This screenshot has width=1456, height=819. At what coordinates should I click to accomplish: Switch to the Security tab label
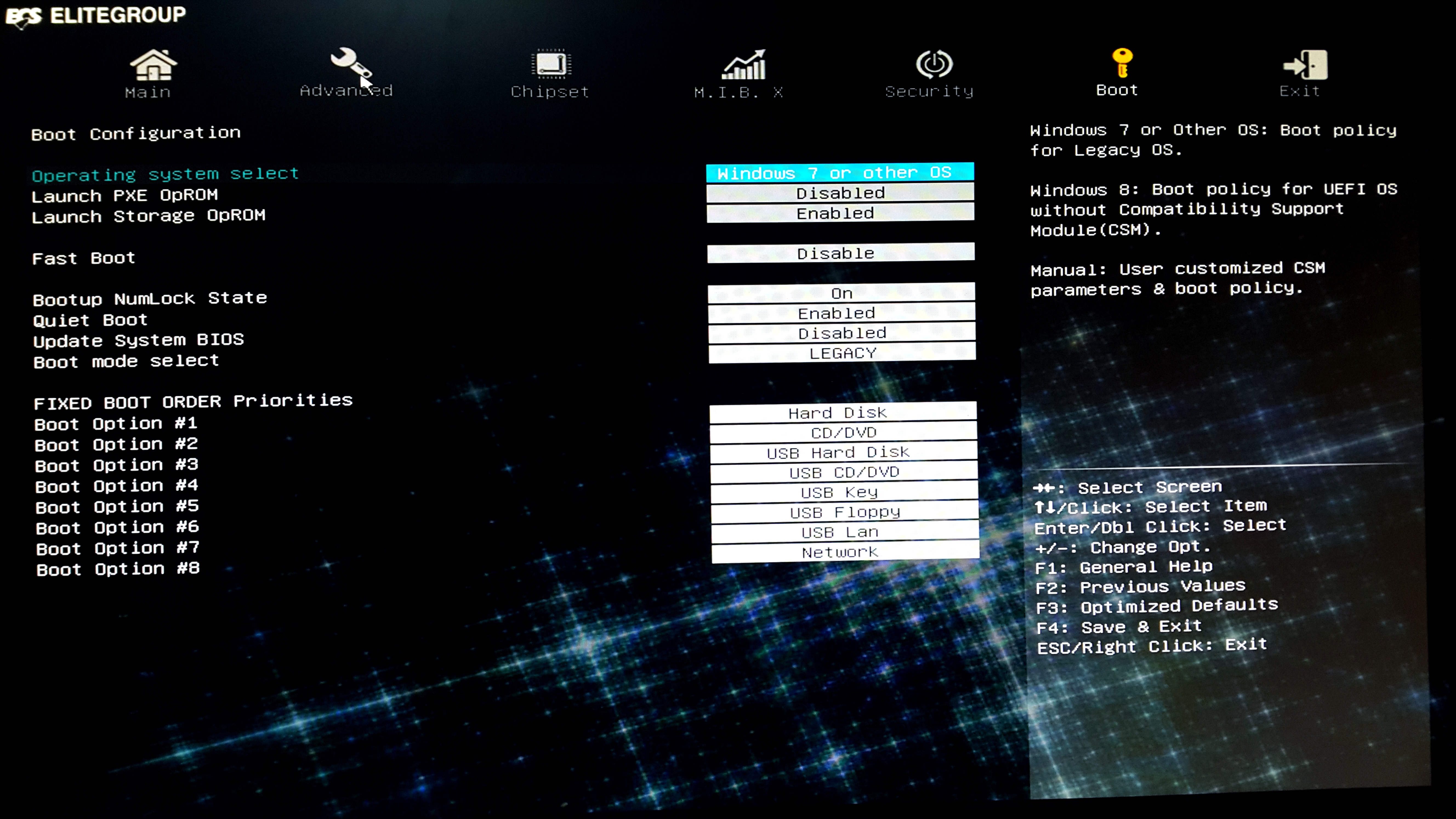point(929,91)
